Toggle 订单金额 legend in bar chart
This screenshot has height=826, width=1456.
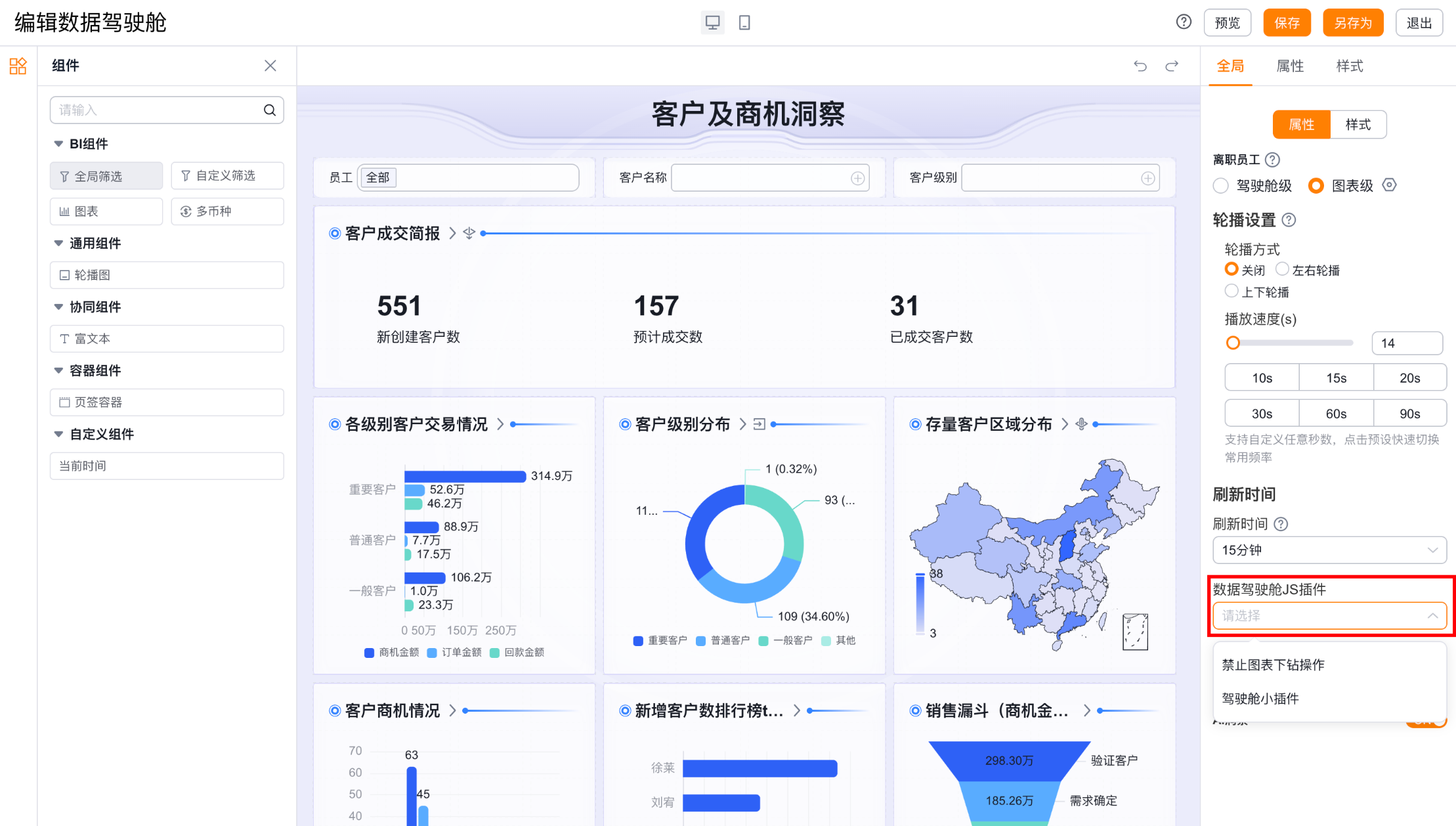click(x=454, y=652)
